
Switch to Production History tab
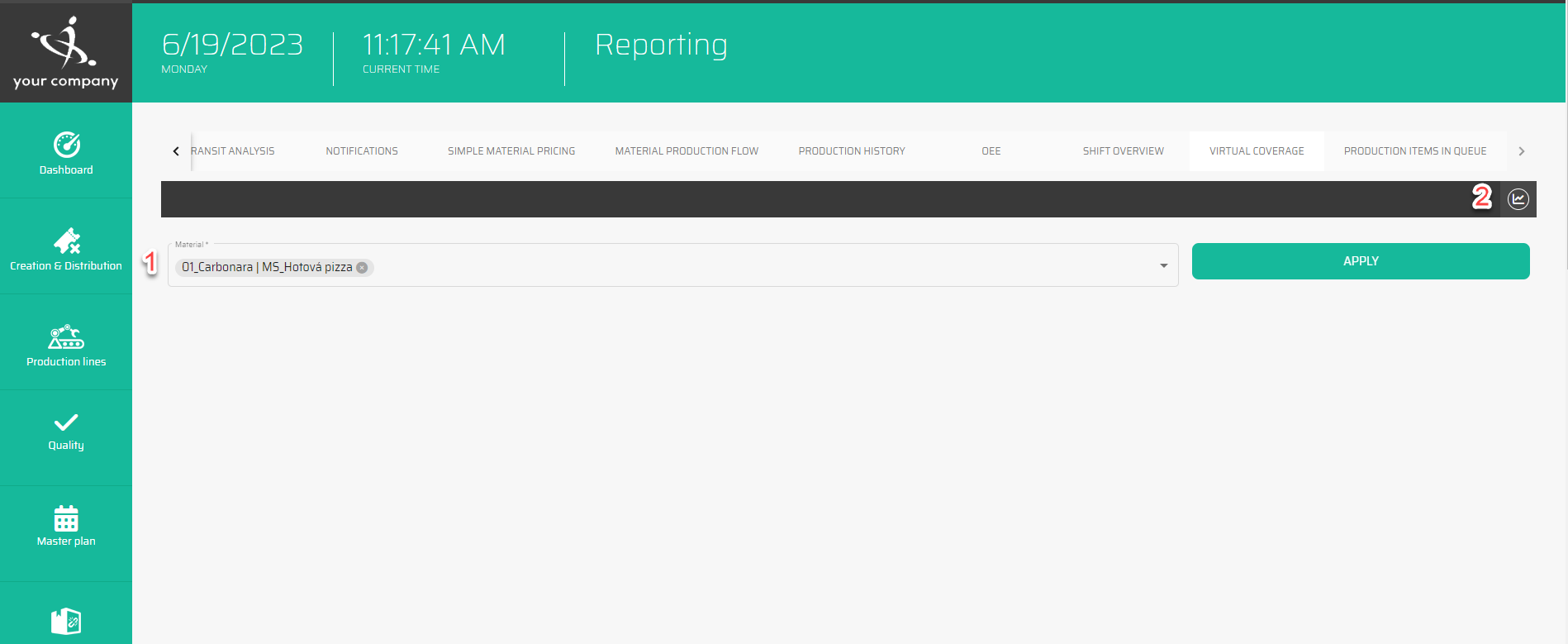pos(852,151)
